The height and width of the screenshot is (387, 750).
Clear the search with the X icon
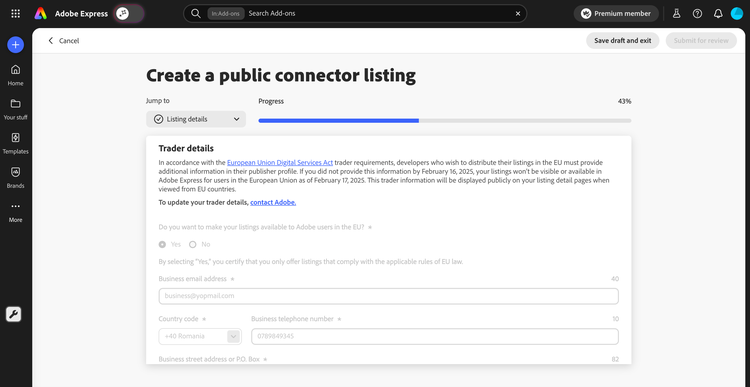click(518, 13)
